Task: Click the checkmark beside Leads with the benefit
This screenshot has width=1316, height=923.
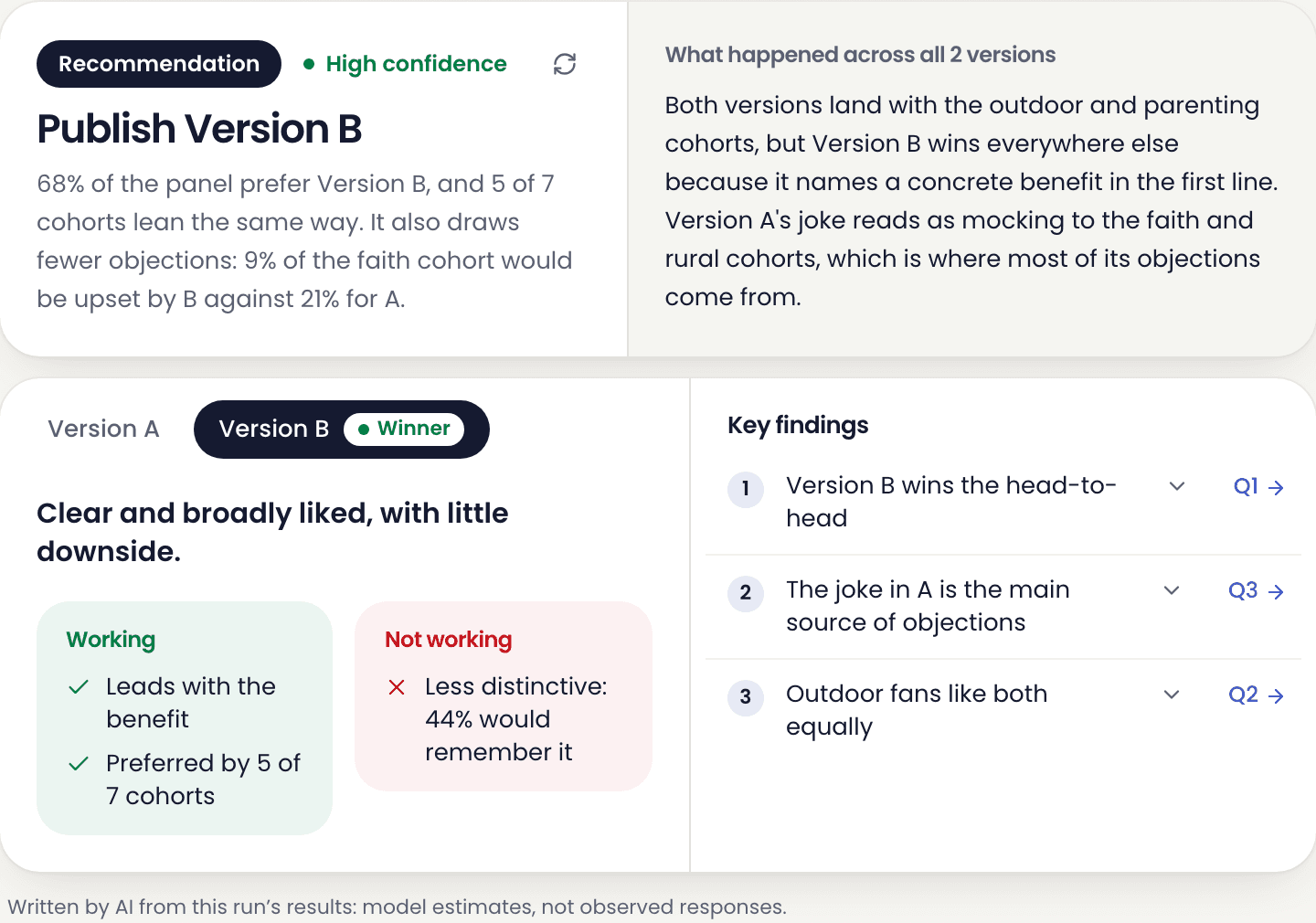Action: tap(79, 687)
